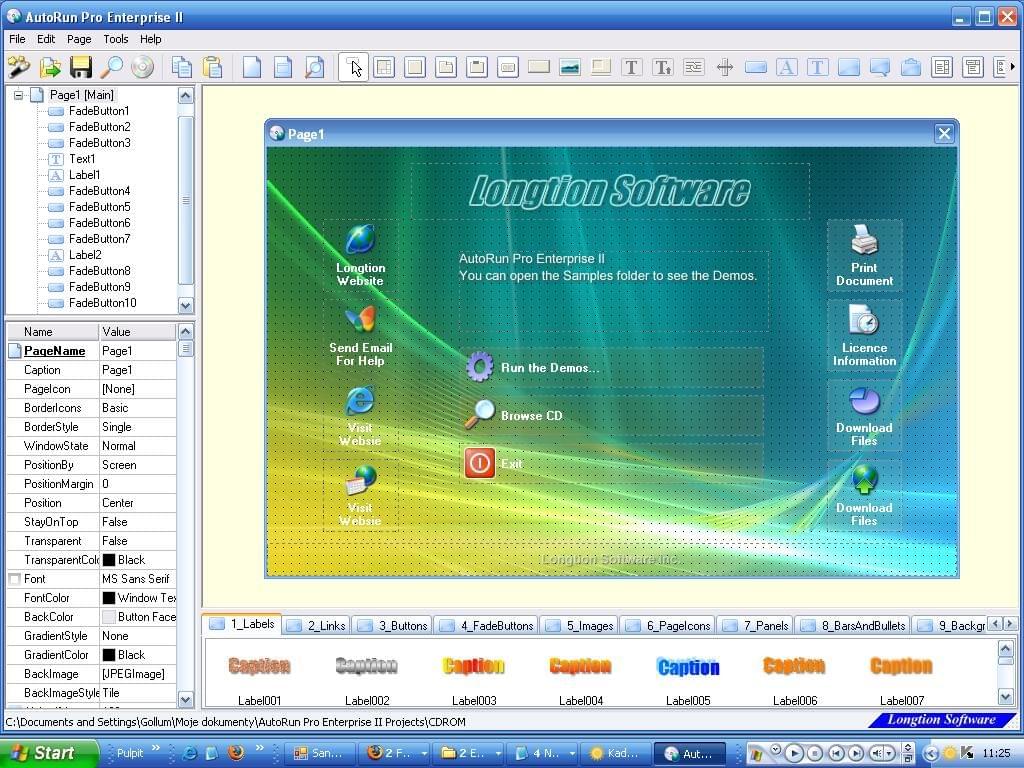Open the Help menu
The height and width of the screenshot is (768, 1024).
coord(150,39)
